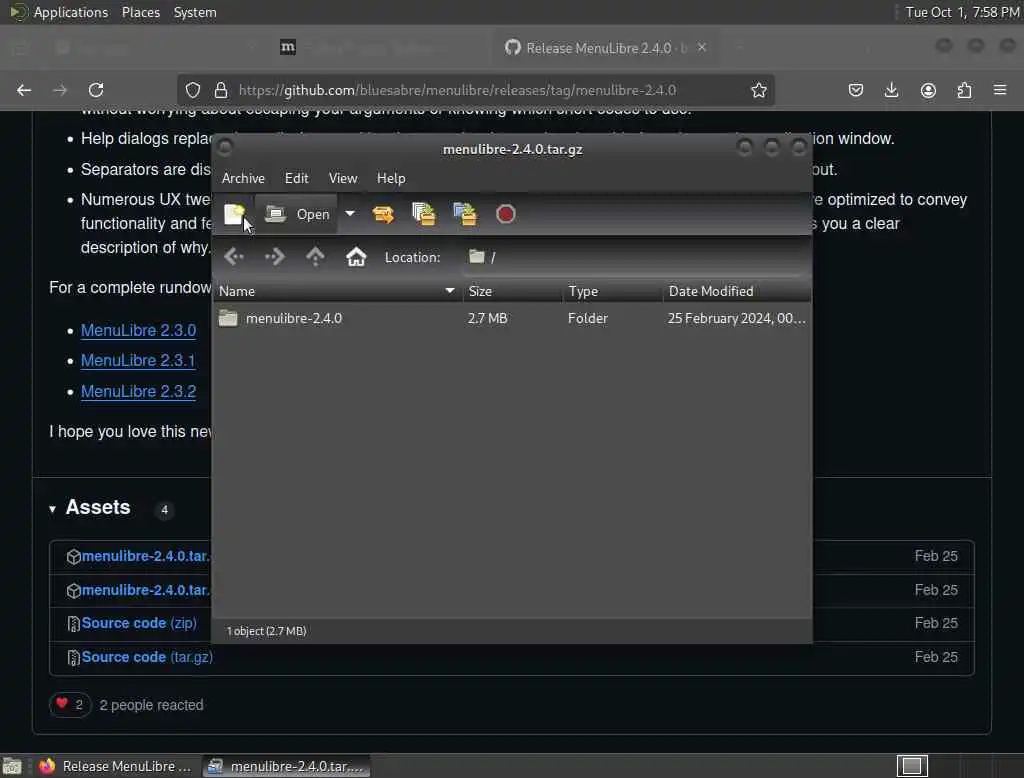
Task: Click the Add files toolbar icon
Action: coord(424,214)
